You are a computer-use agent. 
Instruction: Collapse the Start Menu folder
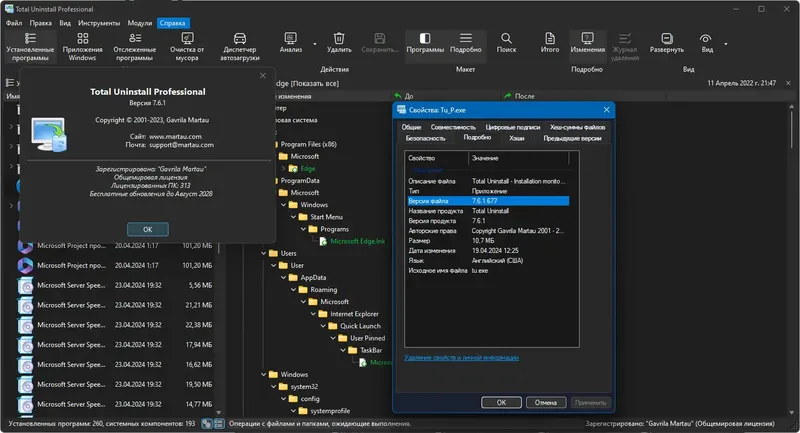pyautogui.click(x=294, y=217)
